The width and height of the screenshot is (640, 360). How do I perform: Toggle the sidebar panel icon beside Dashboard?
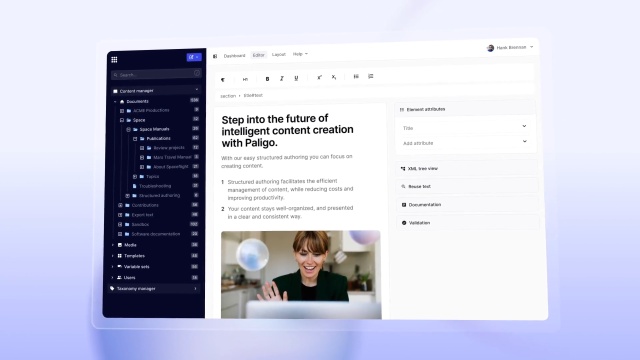(x=215, y=56)
